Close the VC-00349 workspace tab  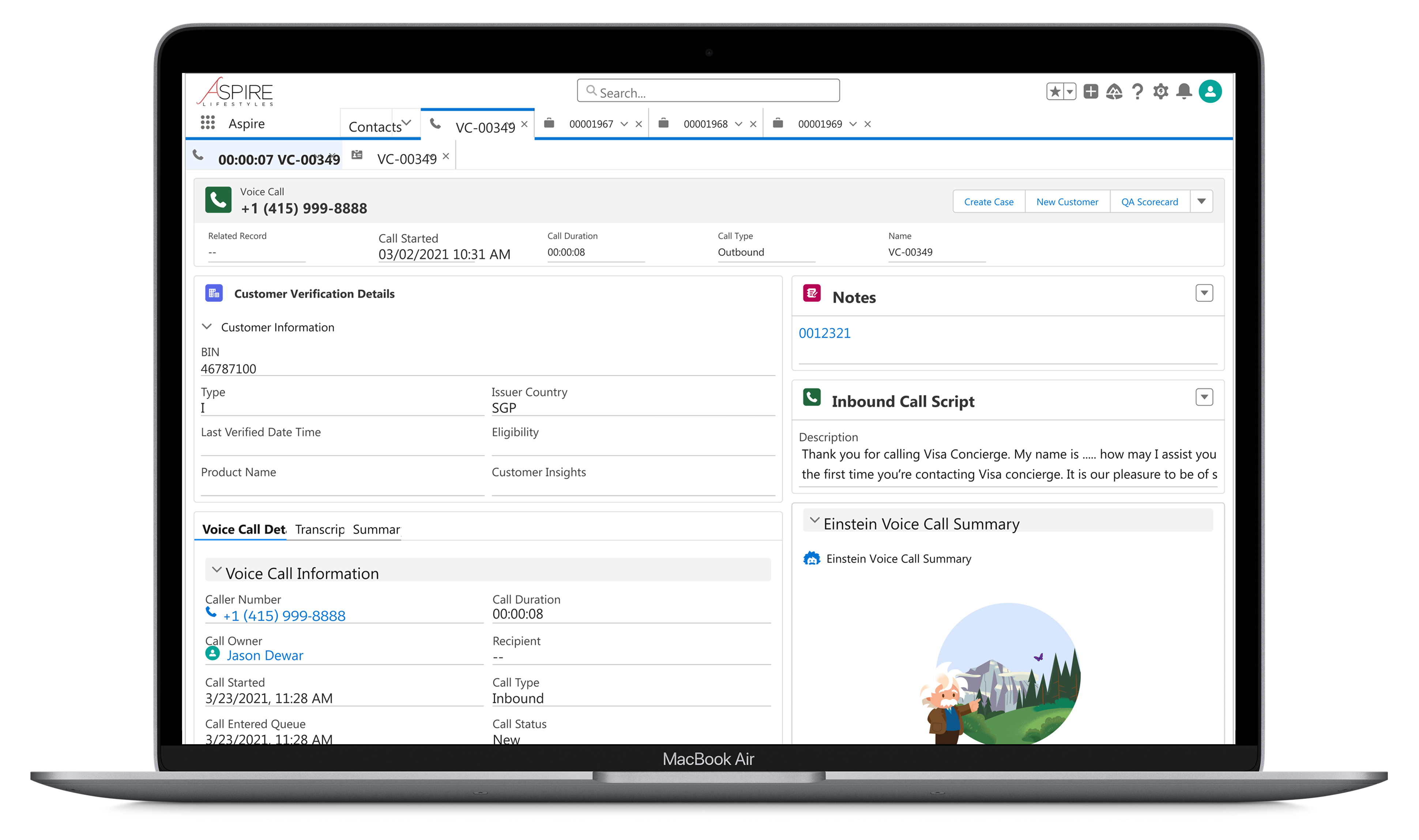(x=524, y=124)
